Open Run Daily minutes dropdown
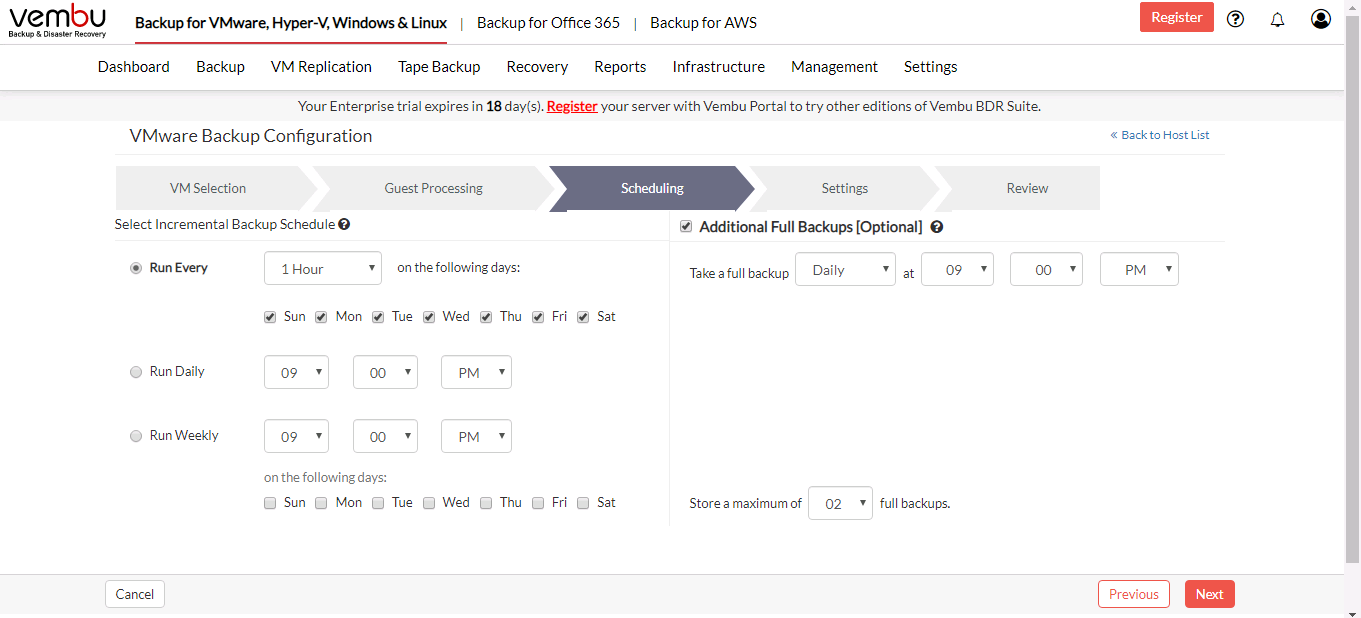 (385, 372)
